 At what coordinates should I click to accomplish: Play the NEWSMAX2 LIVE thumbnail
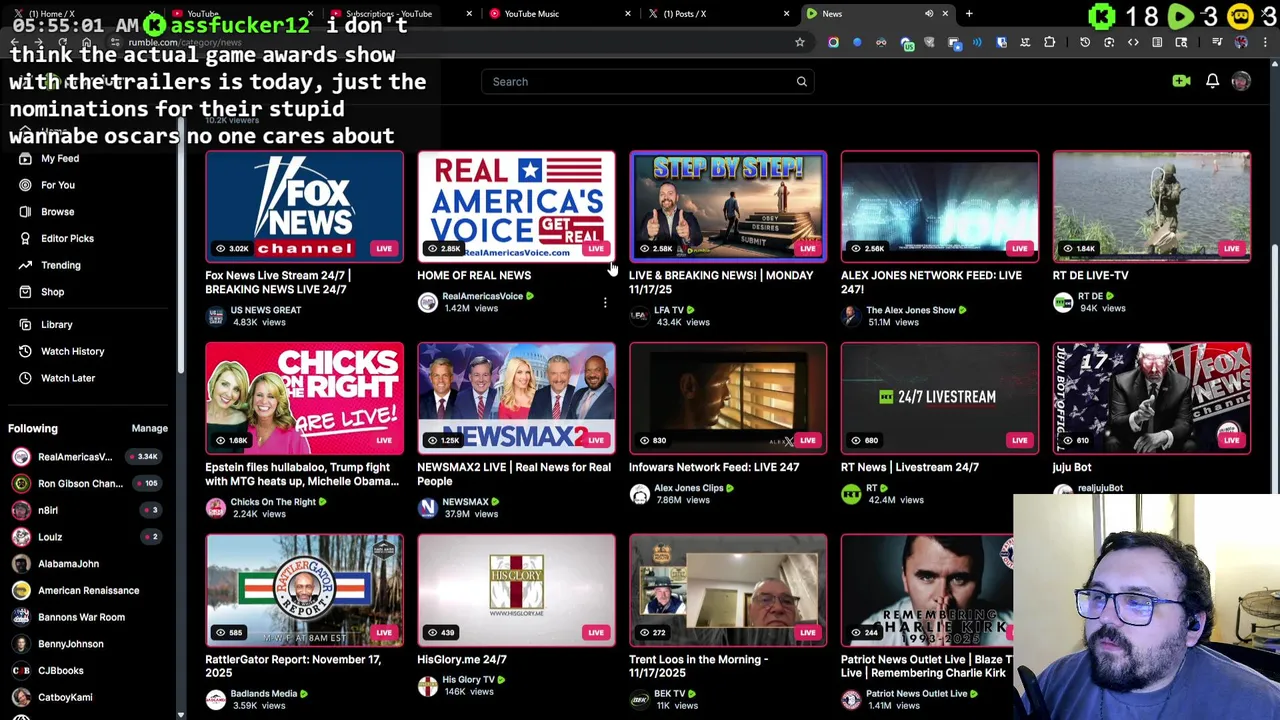pos(516,398)
